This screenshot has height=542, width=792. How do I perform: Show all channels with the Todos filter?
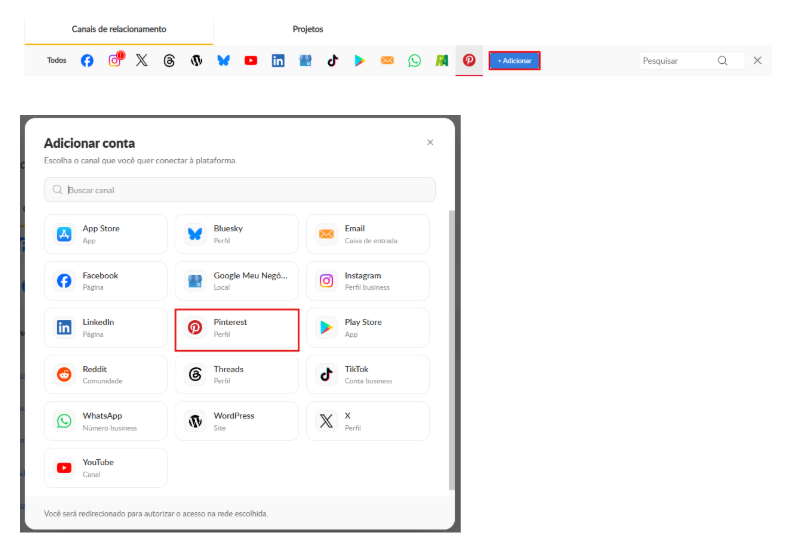click(x=57, y=61)
